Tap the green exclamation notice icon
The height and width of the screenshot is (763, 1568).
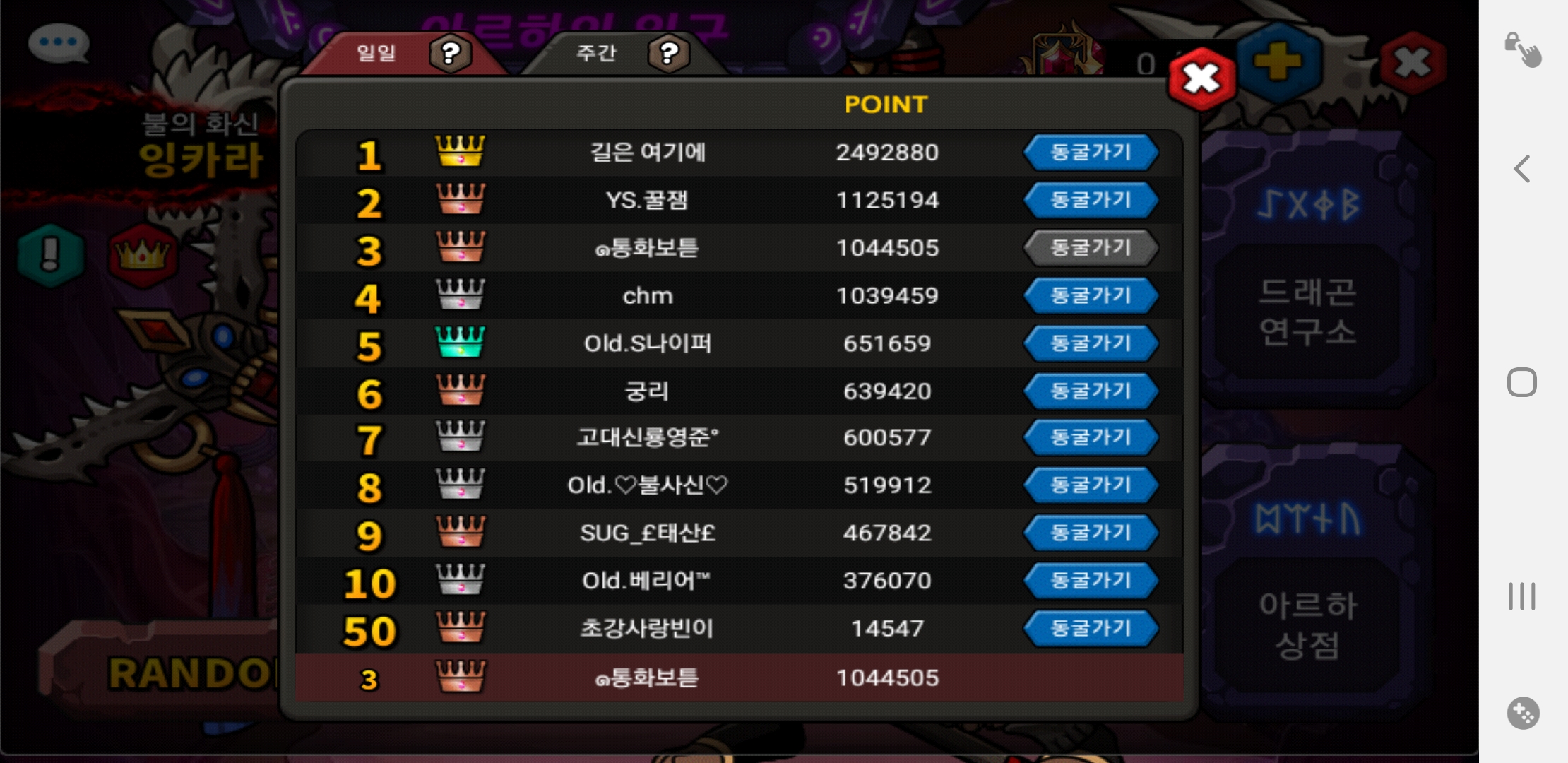point(50,254)
